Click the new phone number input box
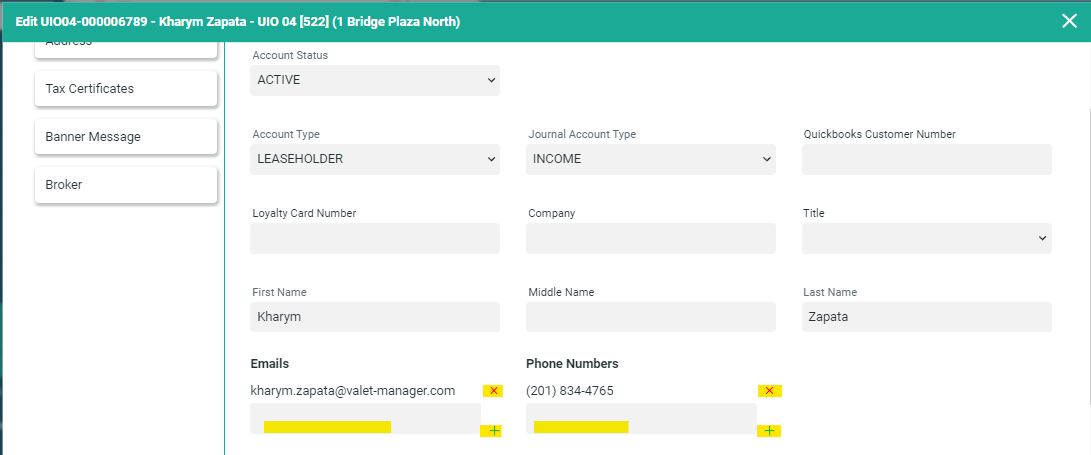1091x455 pixels. point(641,419)
